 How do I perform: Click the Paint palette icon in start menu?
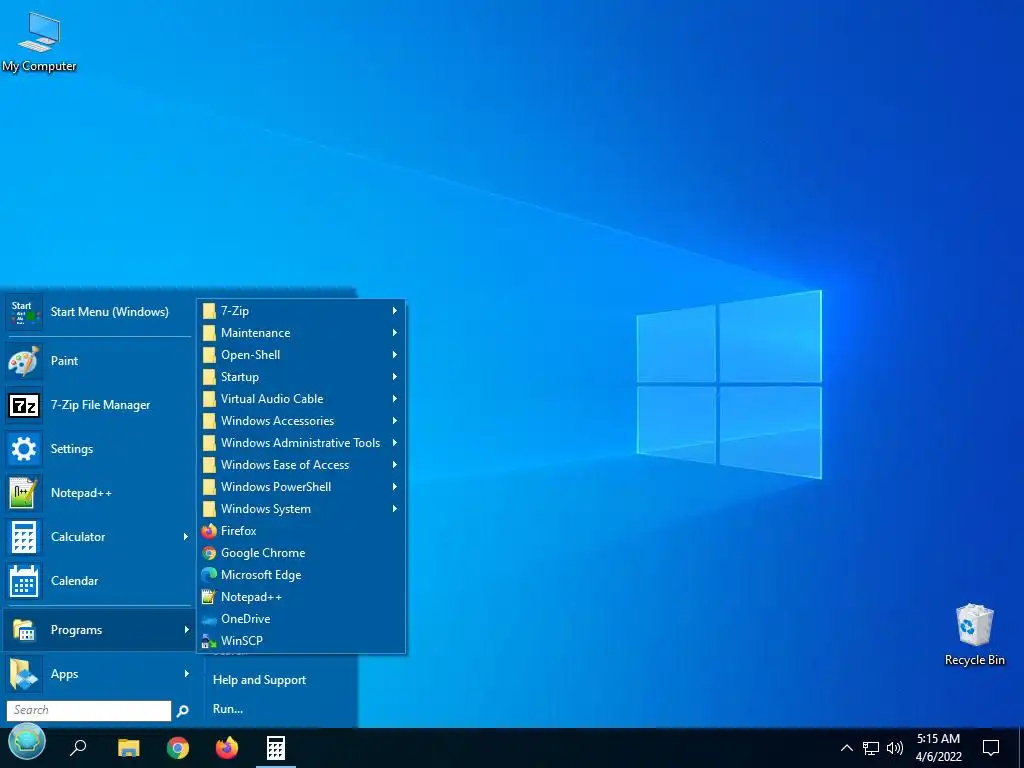(24, 361)
